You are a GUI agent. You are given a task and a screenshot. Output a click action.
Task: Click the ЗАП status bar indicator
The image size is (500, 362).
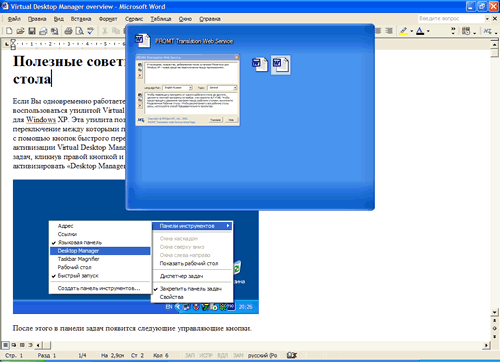point(190,356)
